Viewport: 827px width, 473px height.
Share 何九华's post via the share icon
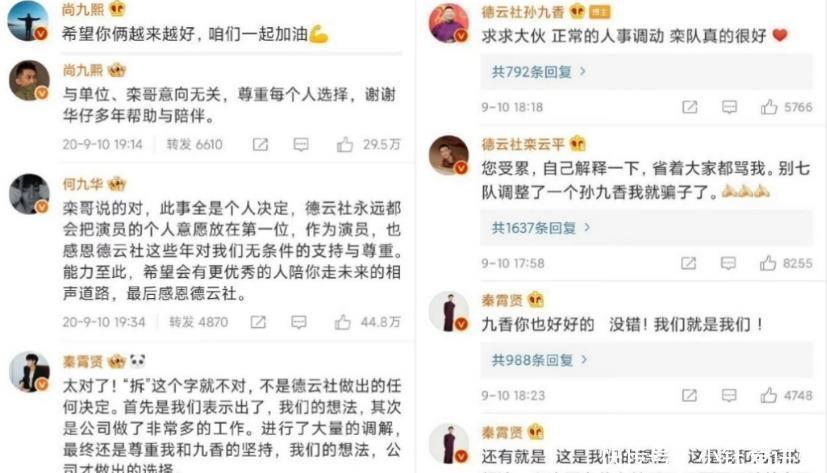pyautogui.click(x=258, y=322)
